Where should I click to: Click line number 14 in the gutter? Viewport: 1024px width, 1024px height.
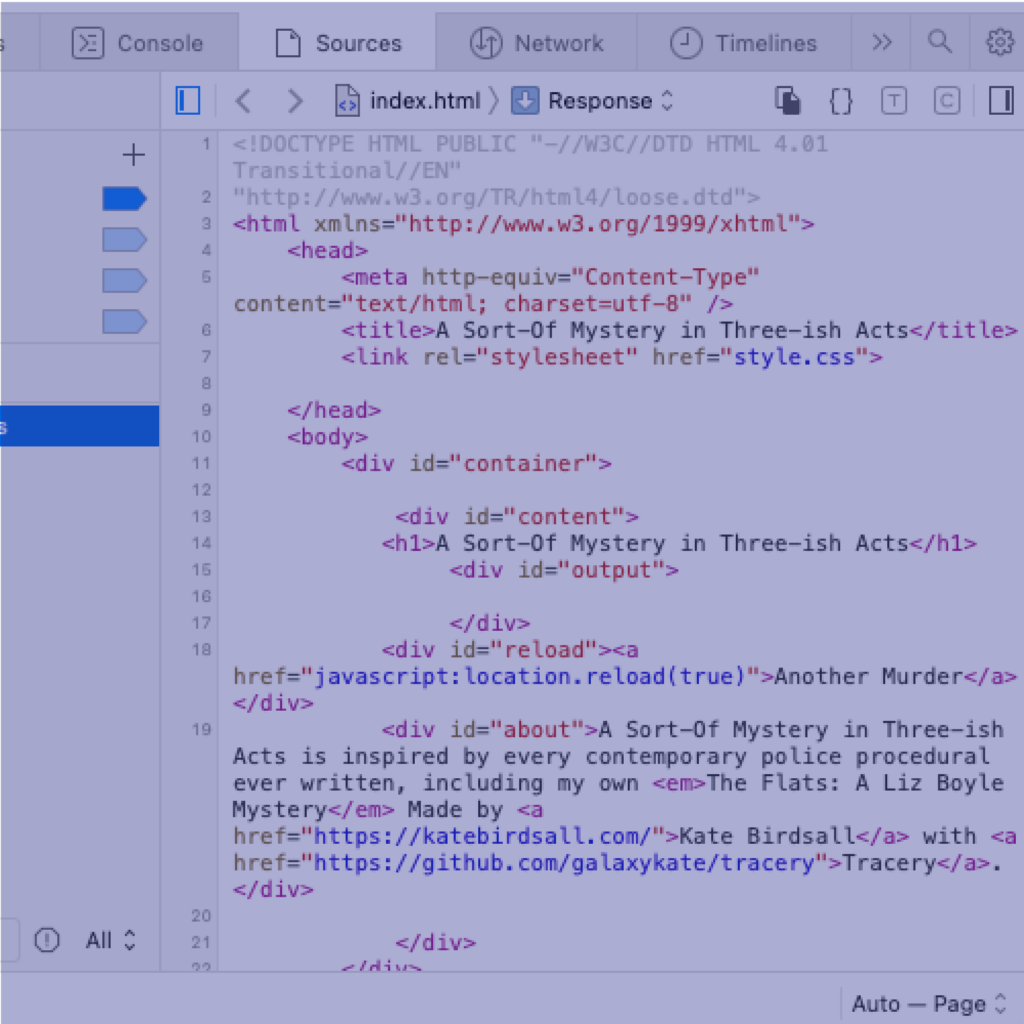click(x=201, y=543)
